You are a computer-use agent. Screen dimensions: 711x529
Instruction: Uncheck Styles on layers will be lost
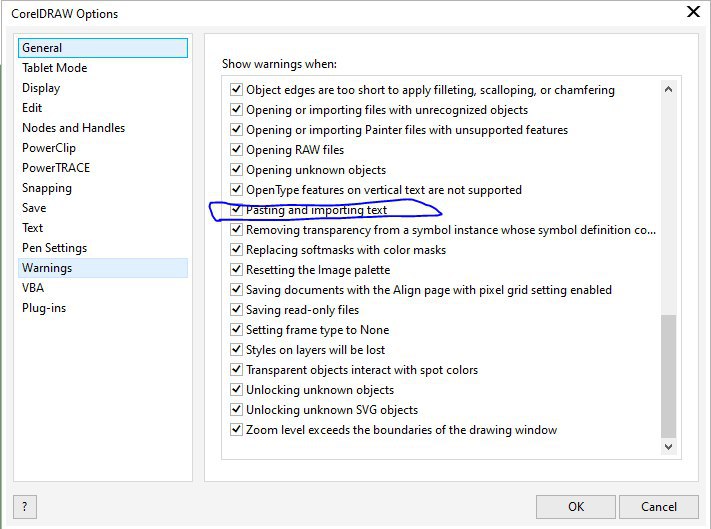pyautogui.click(x=236, y=349)
